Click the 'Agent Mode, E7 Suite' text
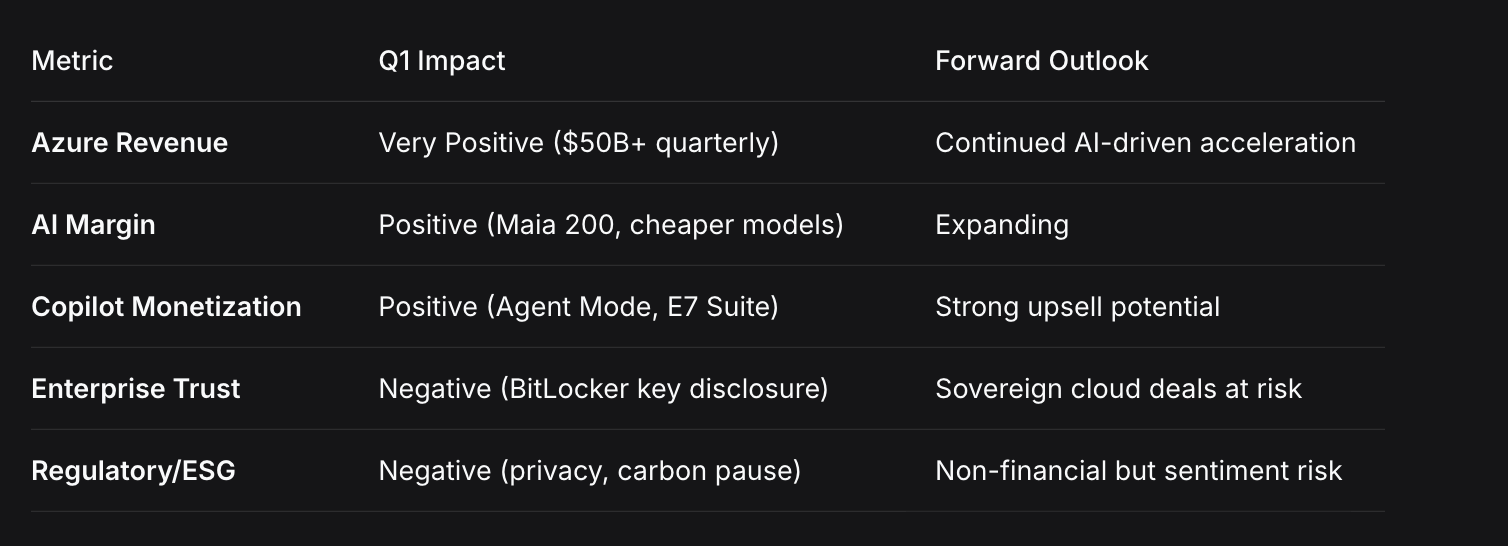 [x=632, y=307]
